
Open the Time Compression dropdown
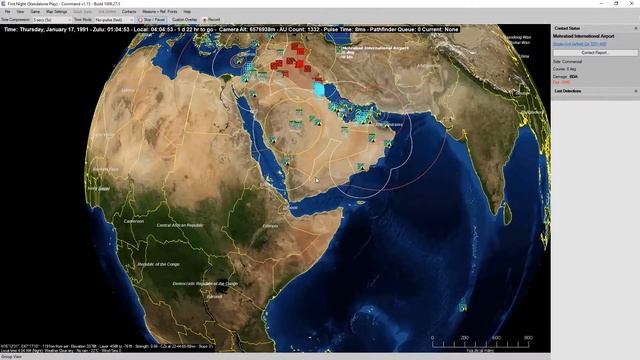coord(51,20)
